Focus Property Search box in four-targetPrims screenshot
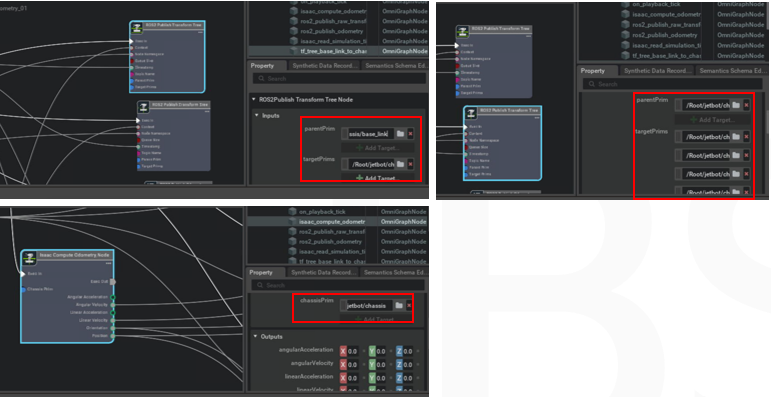Viewport: 771px width, 397px height. pos(673,84)
